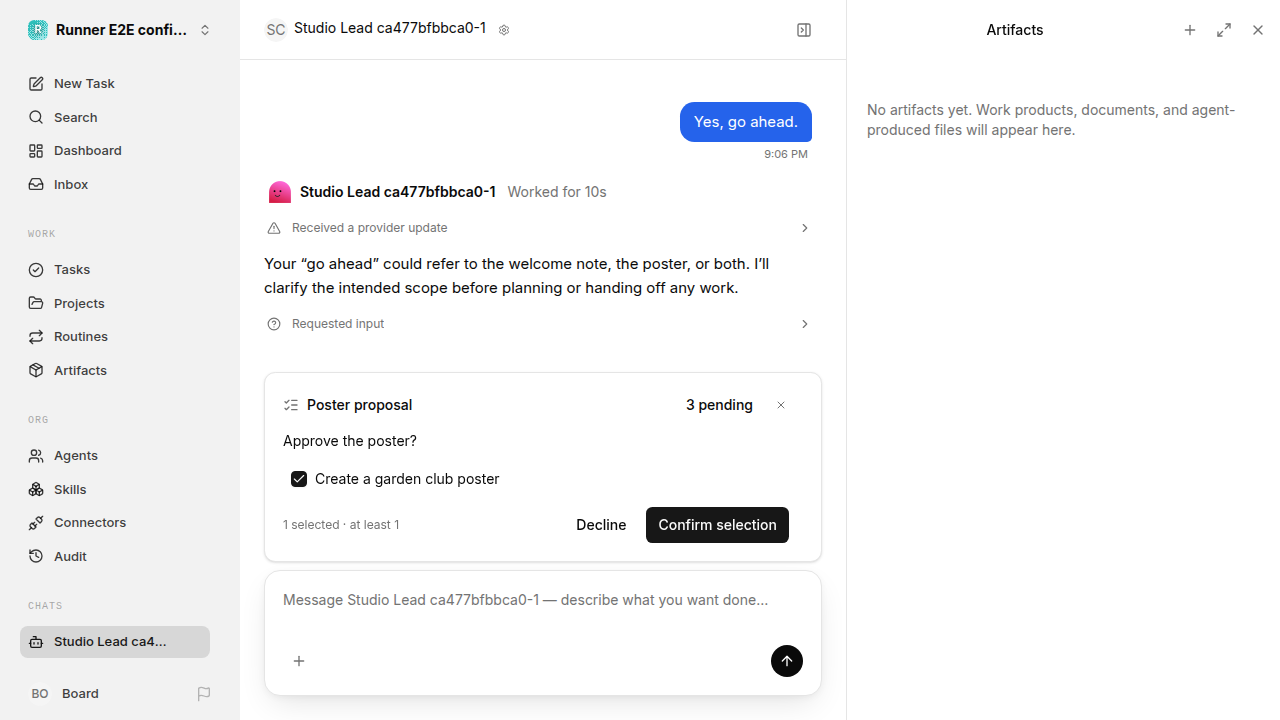This screenshot has width=1280, height=720.
Task: Add an attachment with plus icon
Action: coord(299,661)
